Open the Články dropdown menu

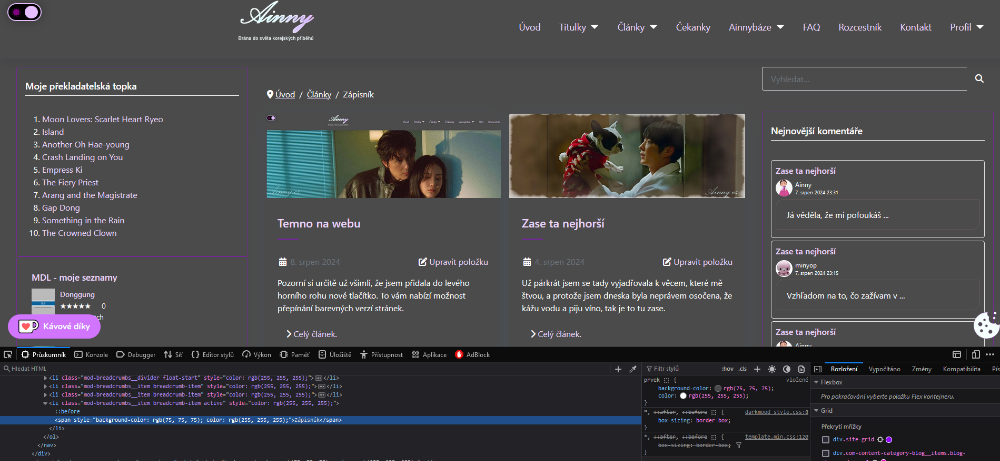tap(637, 27)
